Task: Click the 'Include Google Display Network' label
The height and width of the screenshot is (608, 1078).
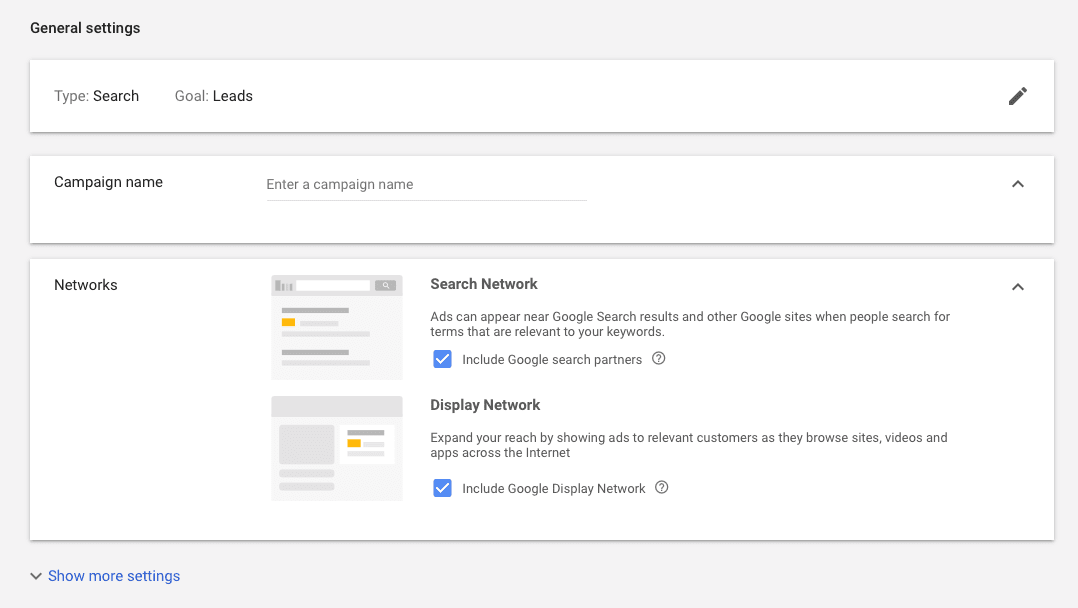Action: click(x=553, y=489)
